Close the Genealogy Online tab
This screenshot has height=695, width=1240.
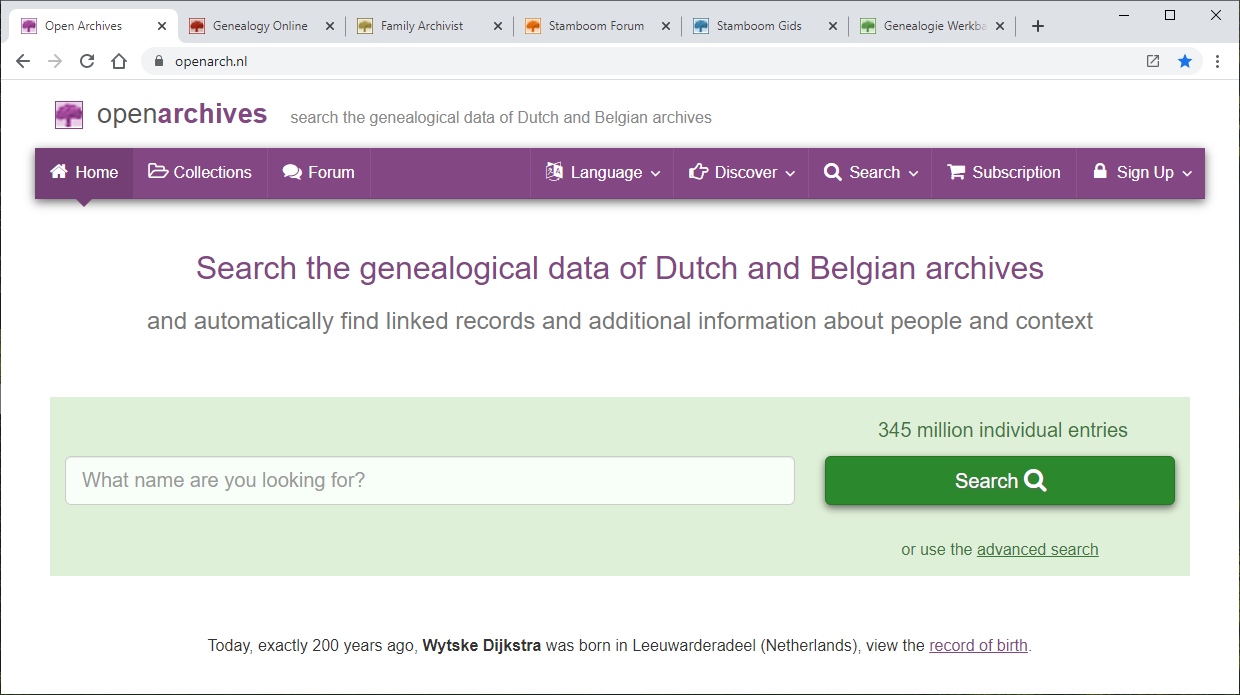(x=330, y=26)
